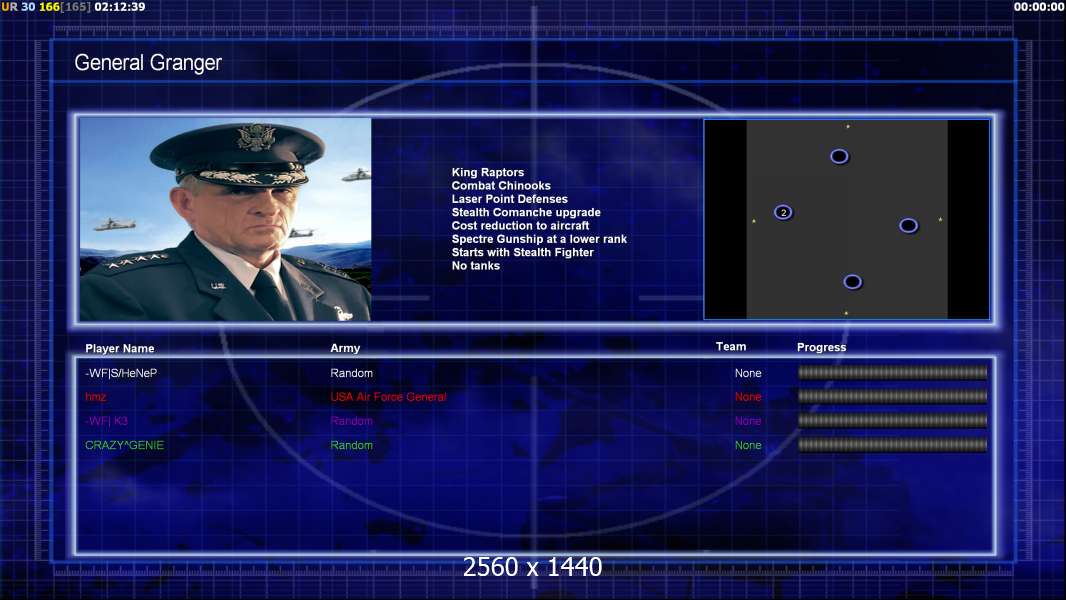Image resolution: width=1066 pixels, height=600 pixels.
Task: Select the right-side start position circle on map
Action: click(908, 226)
